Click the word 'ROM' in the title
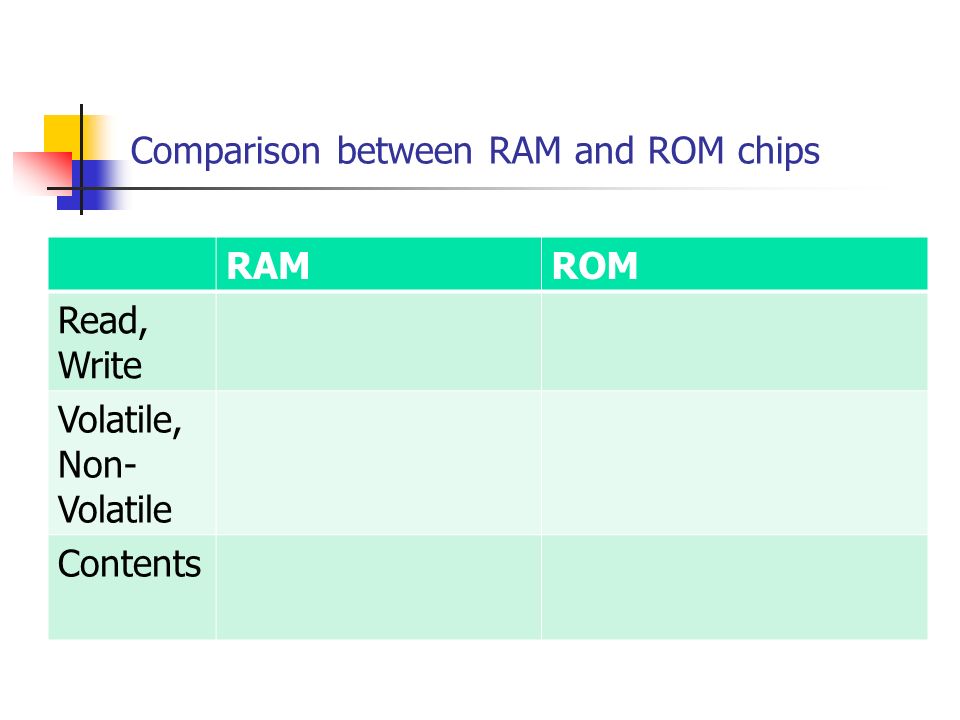This screenshot has width=960, height=720. tap(686, 151)
